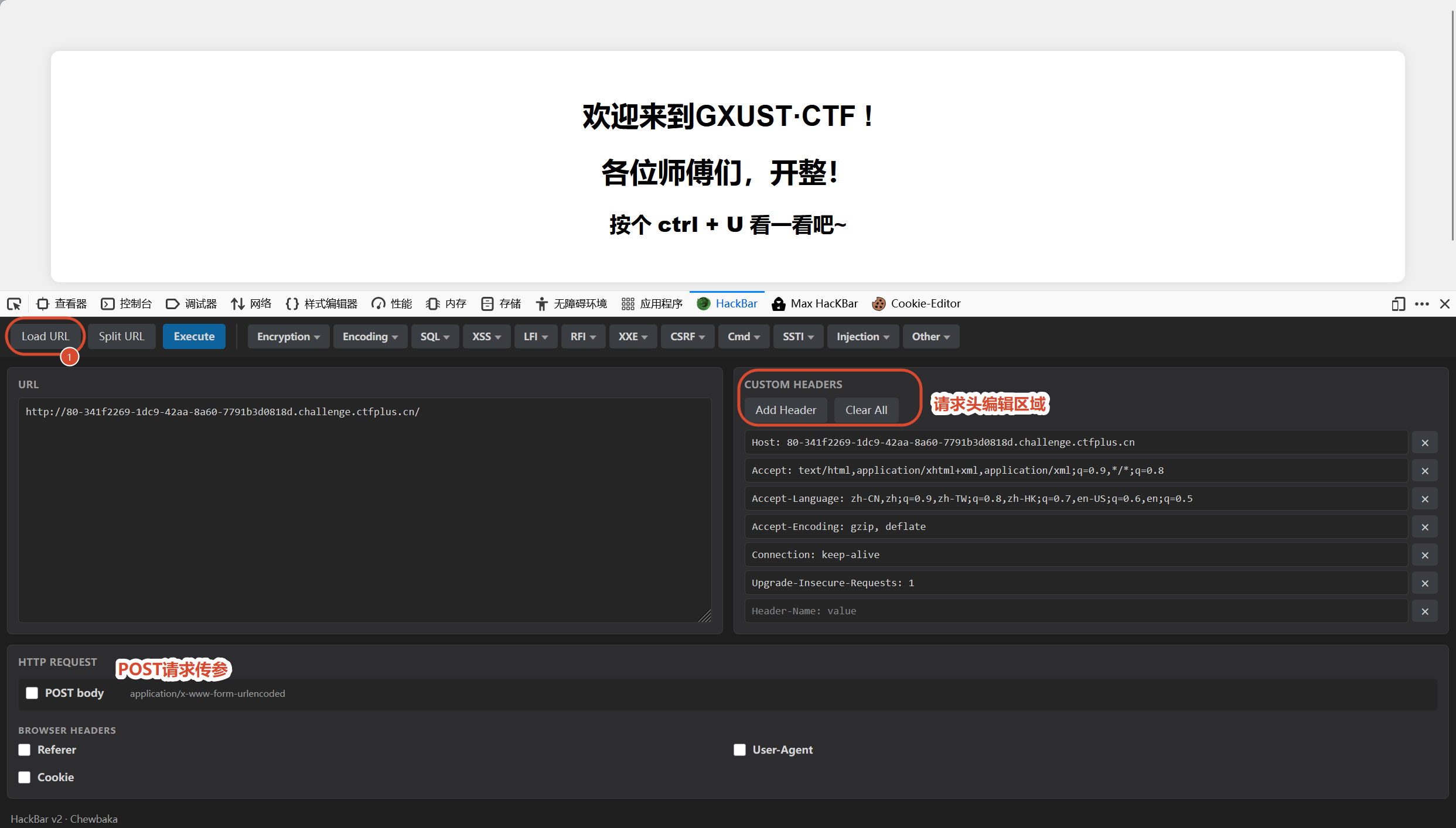Click the HackBar v2 · Chewbaka footer text
This screenshot has width=1456, height=828.
pos(64,819)
